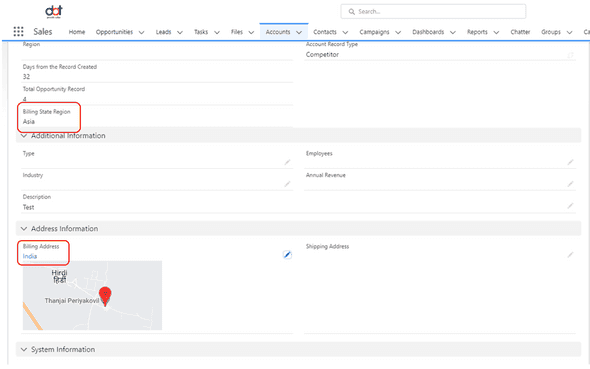Switch to the Contacts tab

point(325,32)
